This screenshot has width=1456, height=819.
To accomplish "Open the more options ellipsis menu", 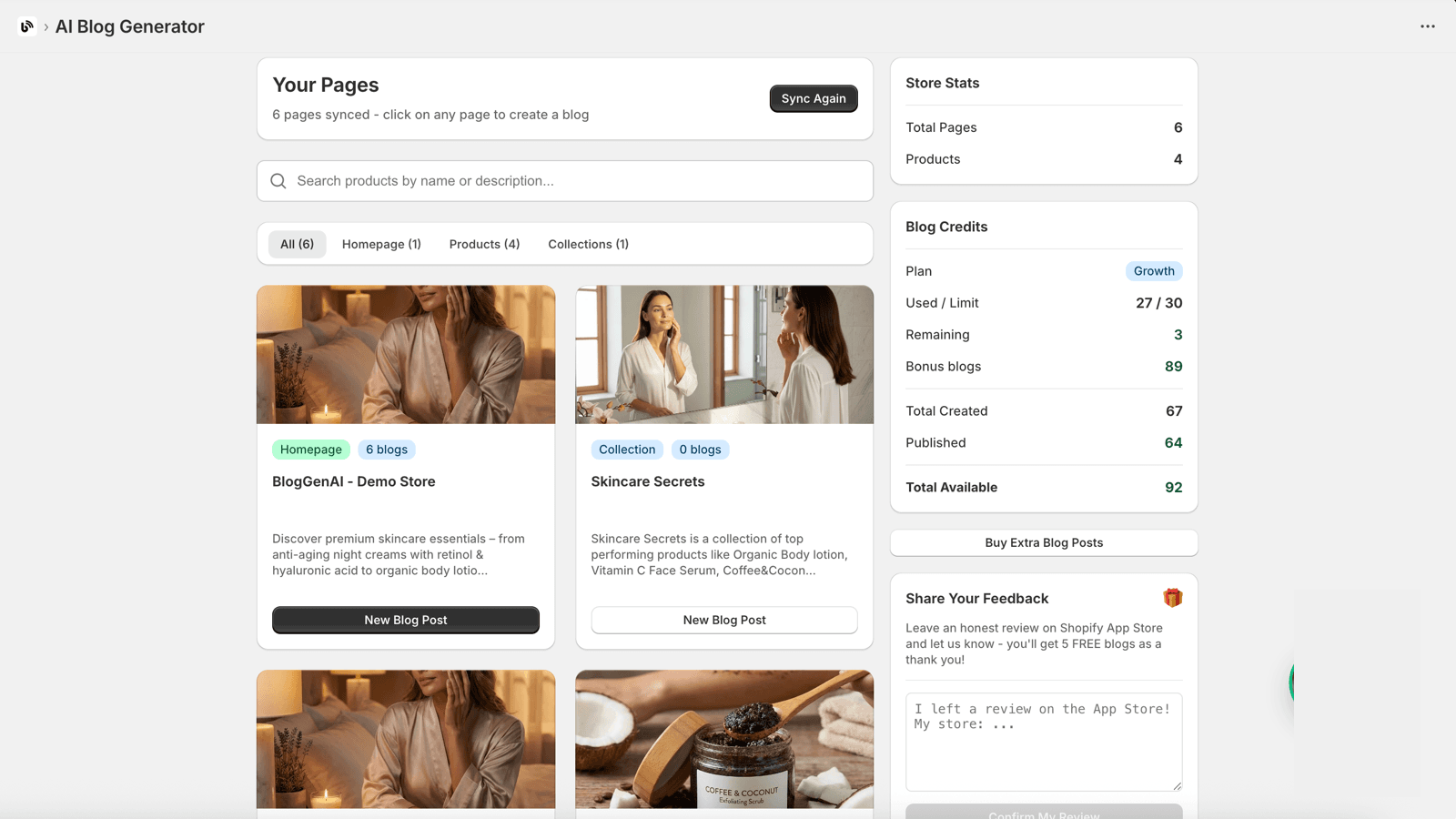I will pyautogui.click(x=1427, y=26).
